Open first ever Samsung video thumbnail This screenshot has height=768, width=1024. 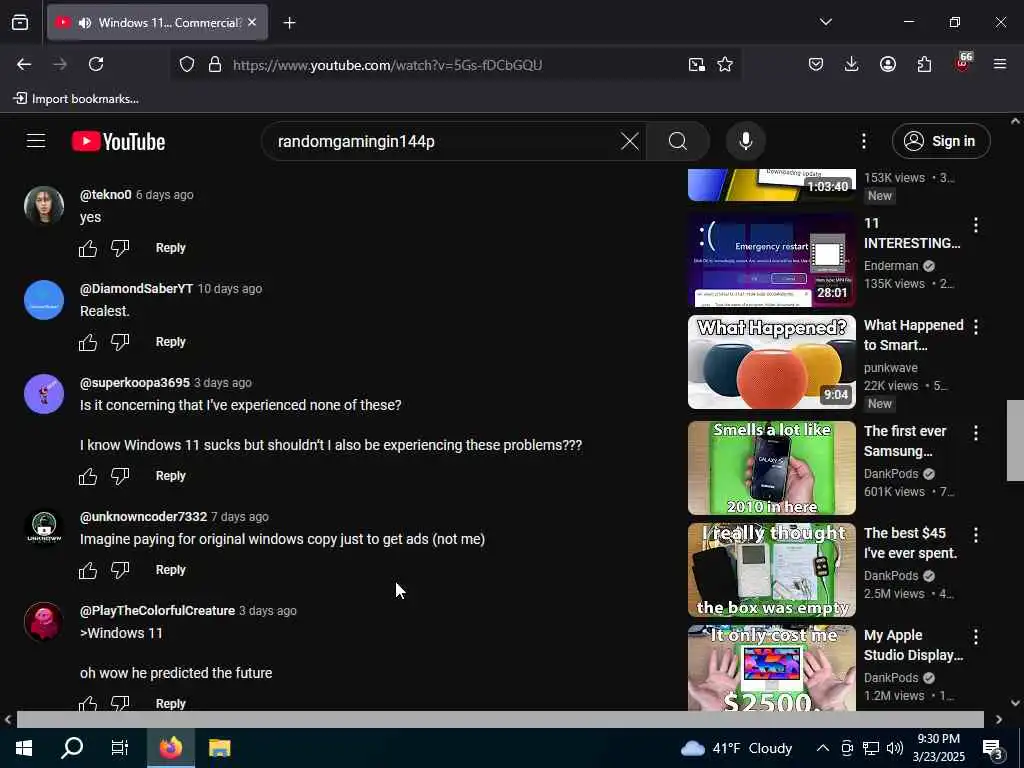(x=771, y=468)
